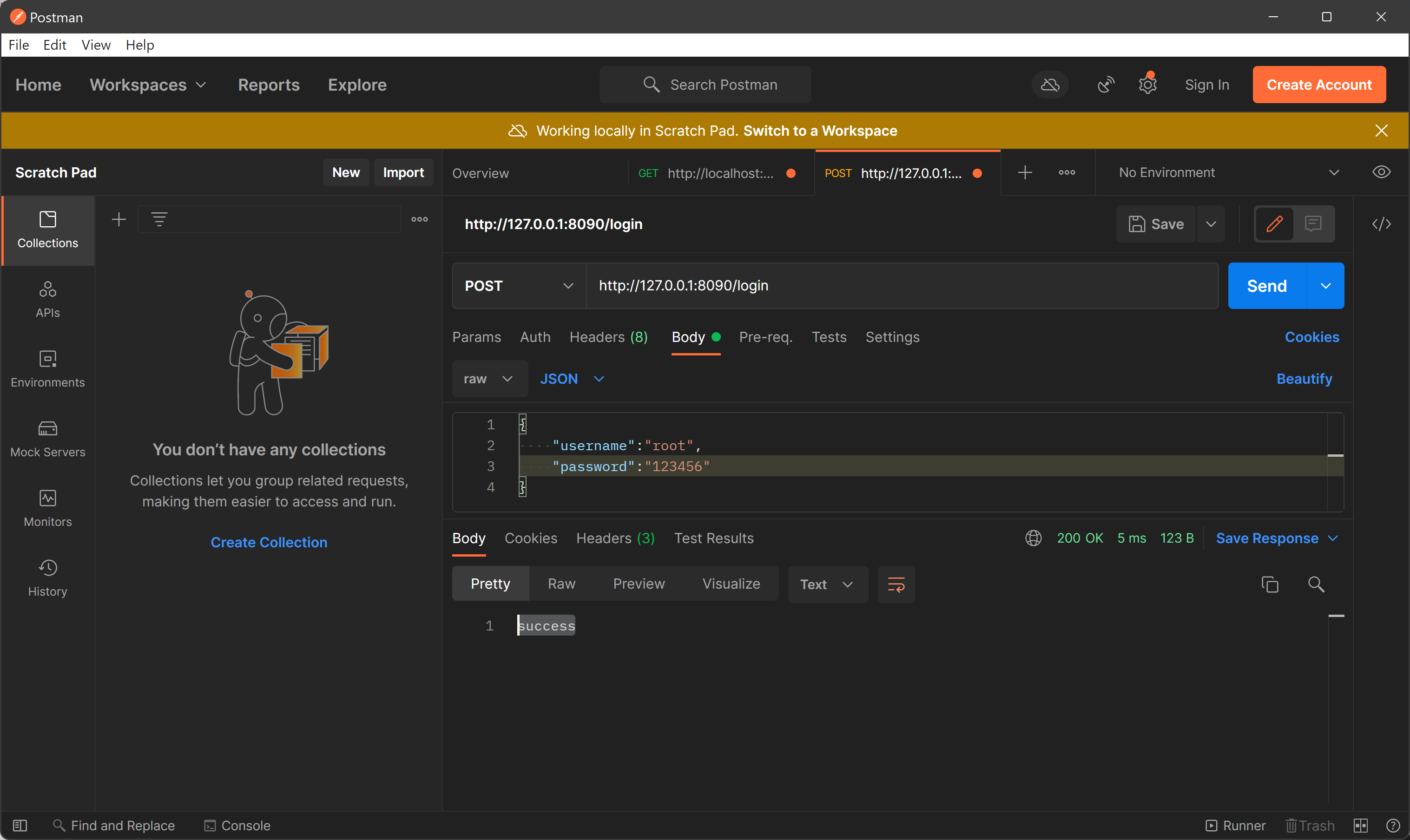
Task: Open the help question mark icon
Action: pyautogui.click(x=1393, y=826)
